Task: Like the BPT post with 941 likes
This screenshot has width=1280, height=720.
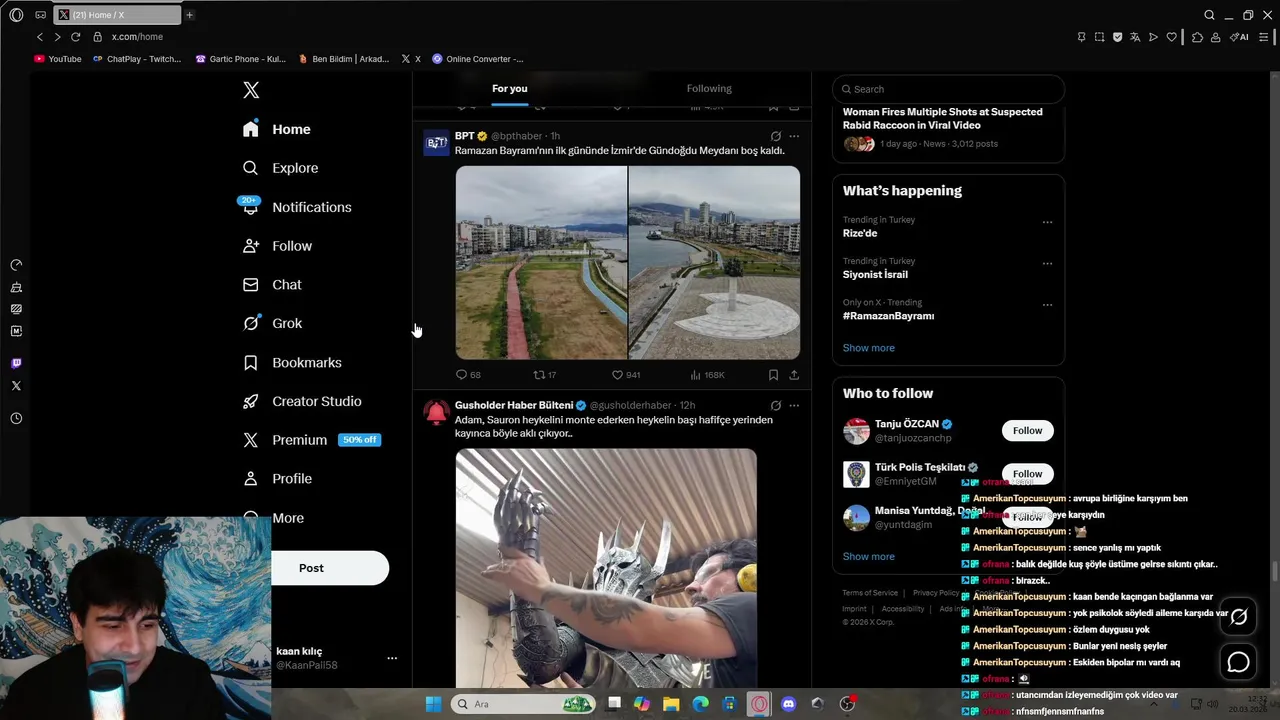Action: point(626,375)
